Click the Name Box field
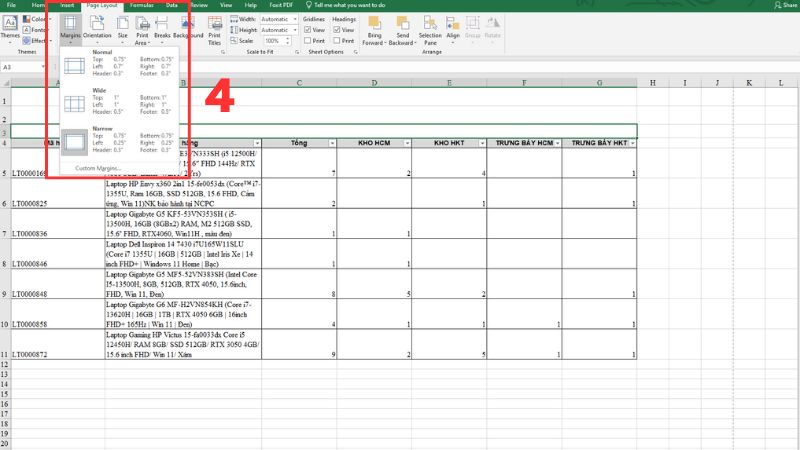Image resolution: width=800 pixels, height=450 pixels. pyautogui.click(x=20, y=67)
